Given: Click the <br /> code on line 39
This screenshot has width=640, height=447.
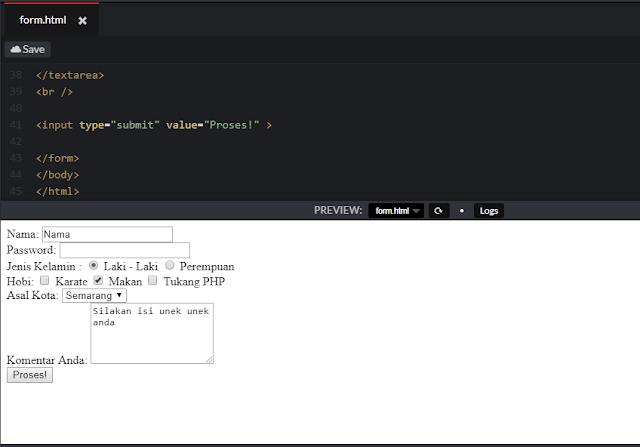Looking at the screenshot, I should tap(54, 92).
